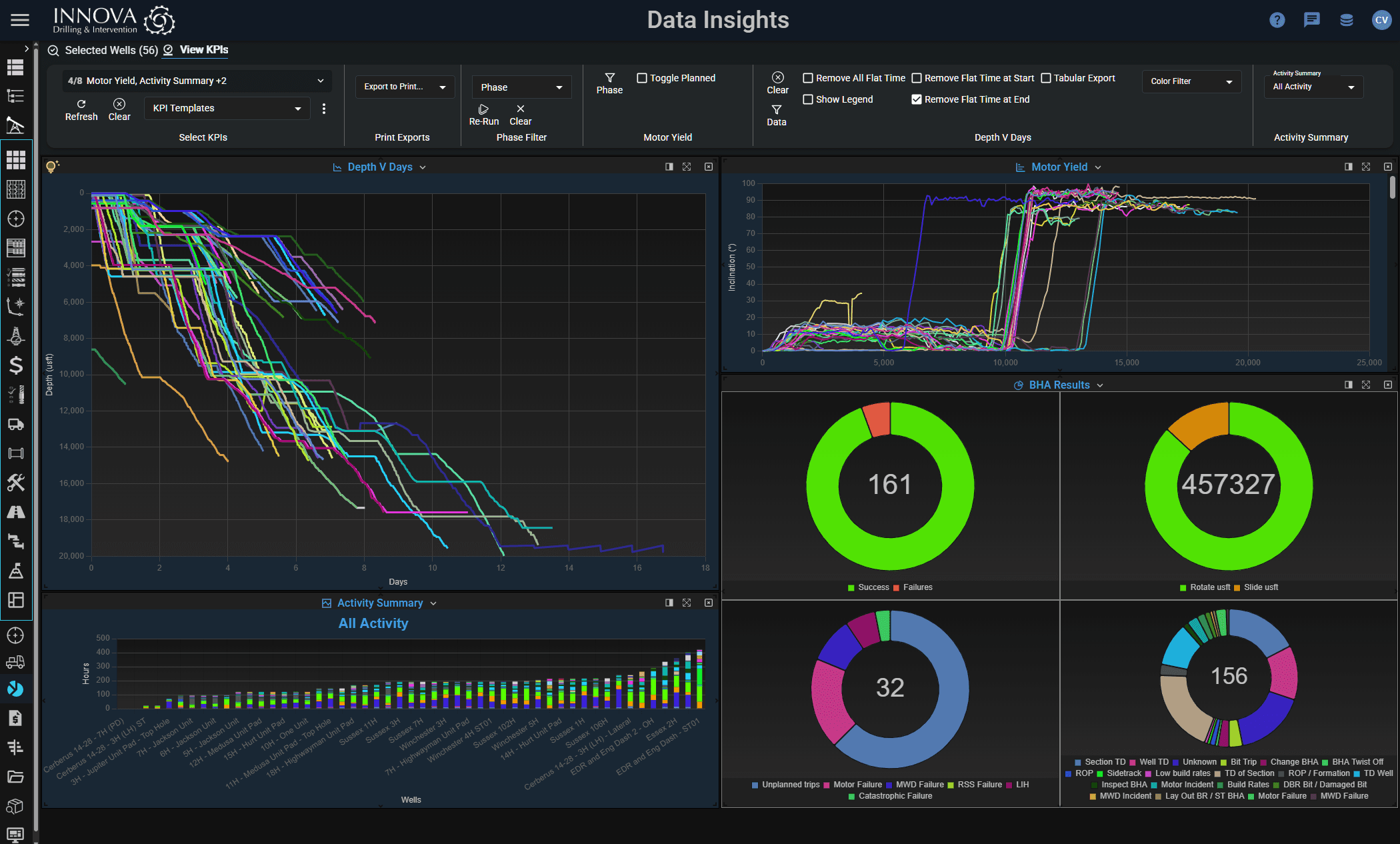Screen dimensions: 1400x844
Task: Open the chat messages icon
Action: click(x=1311, y=20)
